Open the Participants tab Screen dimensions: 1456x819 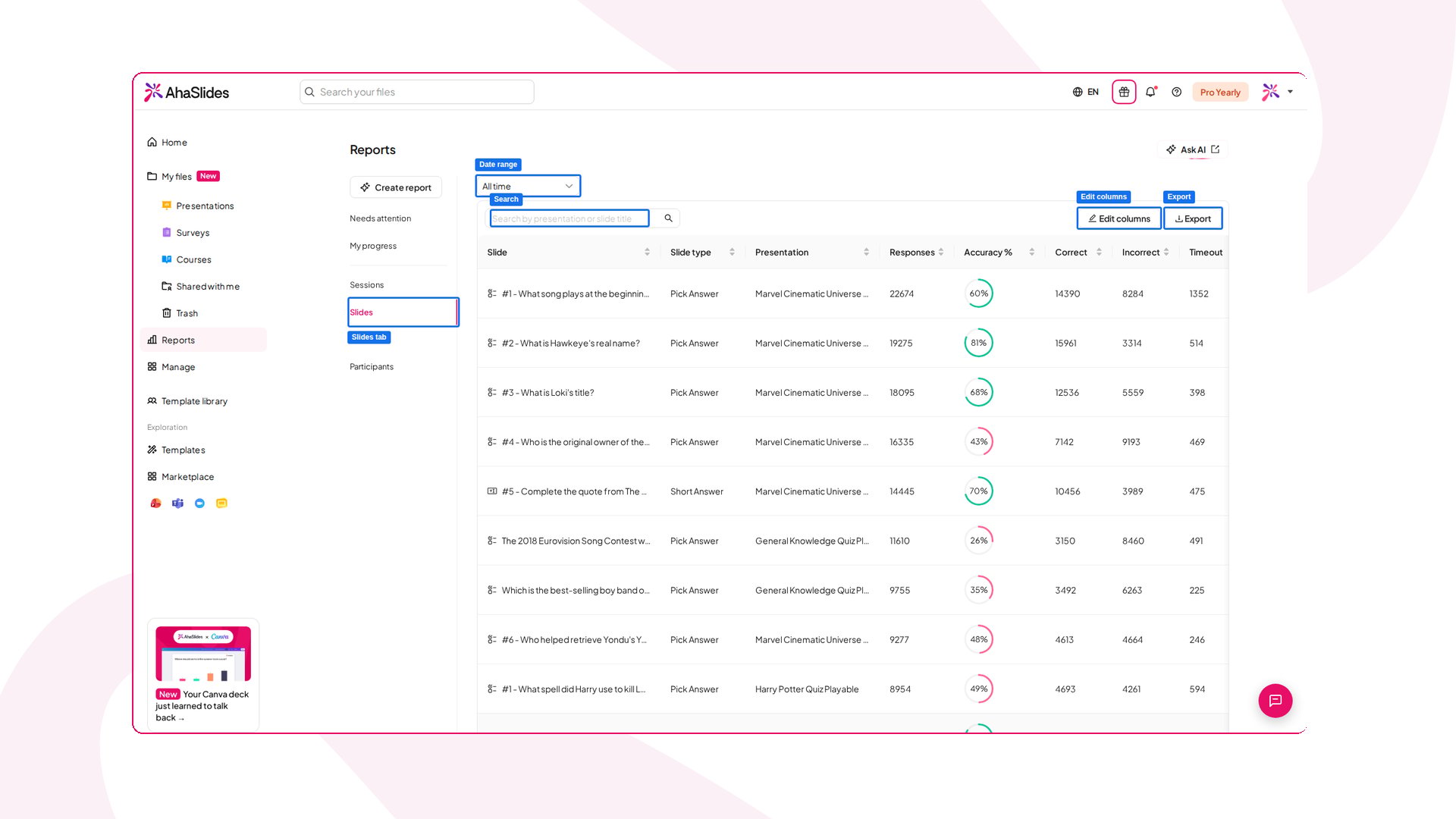[x=372, y=367]
